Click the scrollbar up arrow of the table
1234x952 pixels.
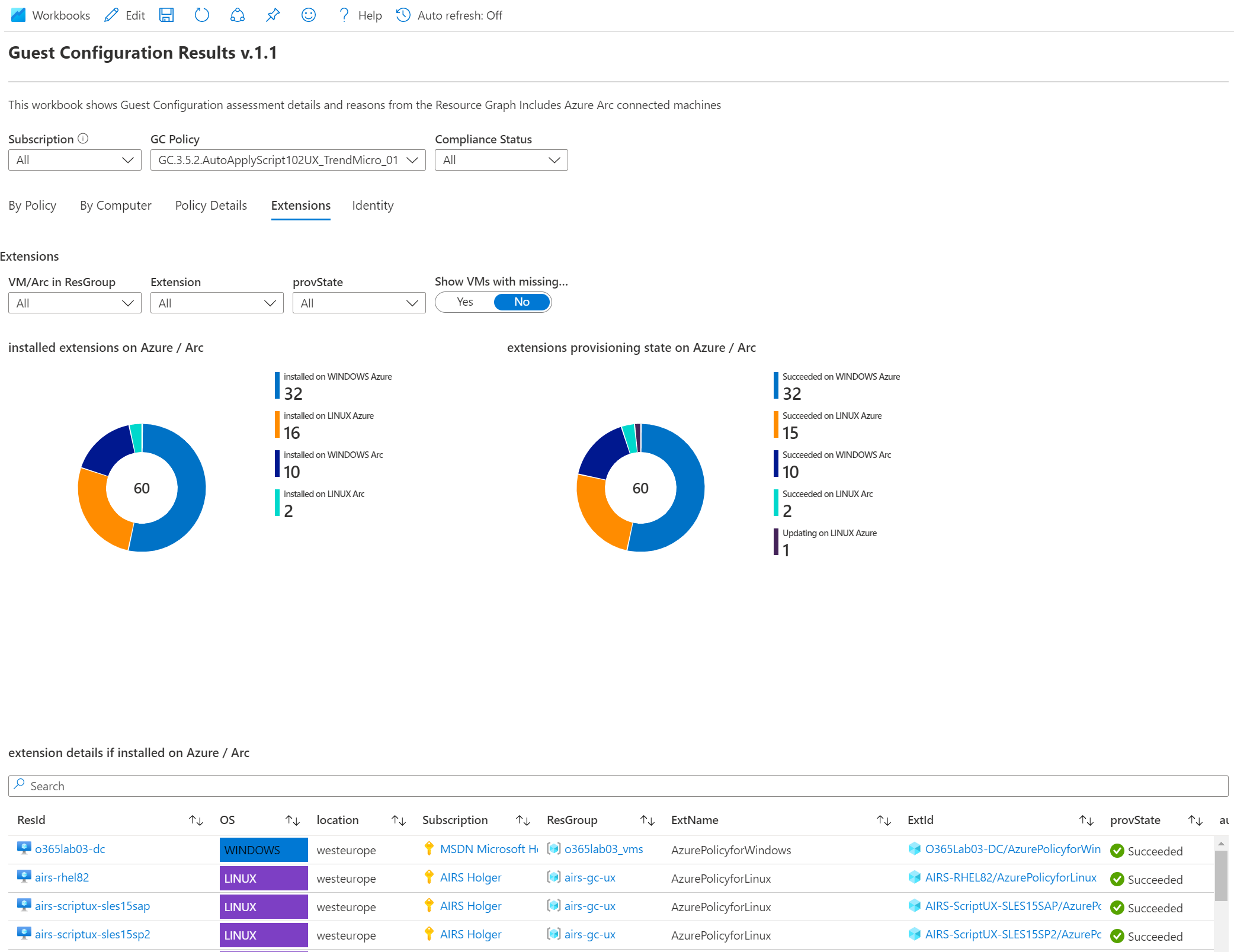point(1221,843)
